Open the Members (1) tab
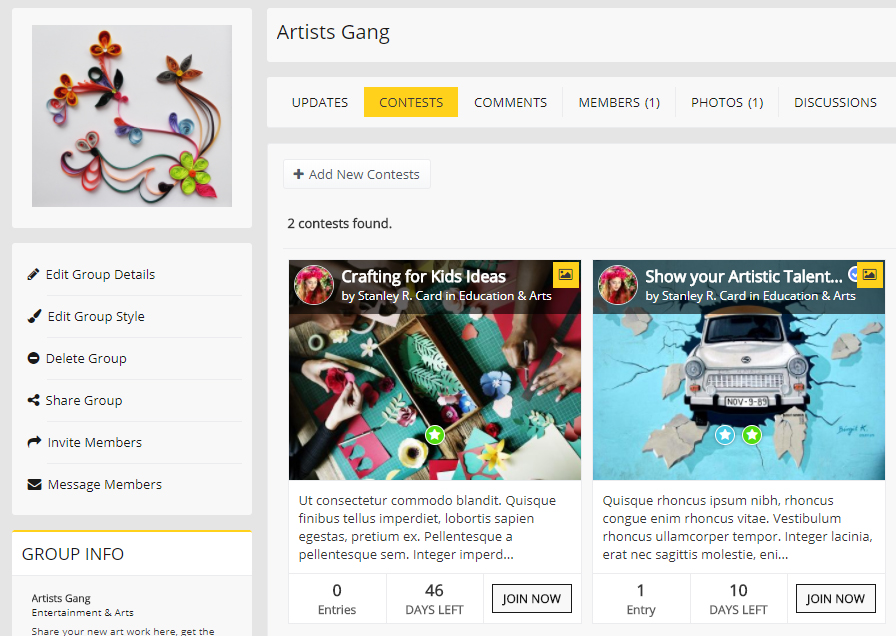The image size is (896, 636). pyautogui.click(x=619, y=102)
